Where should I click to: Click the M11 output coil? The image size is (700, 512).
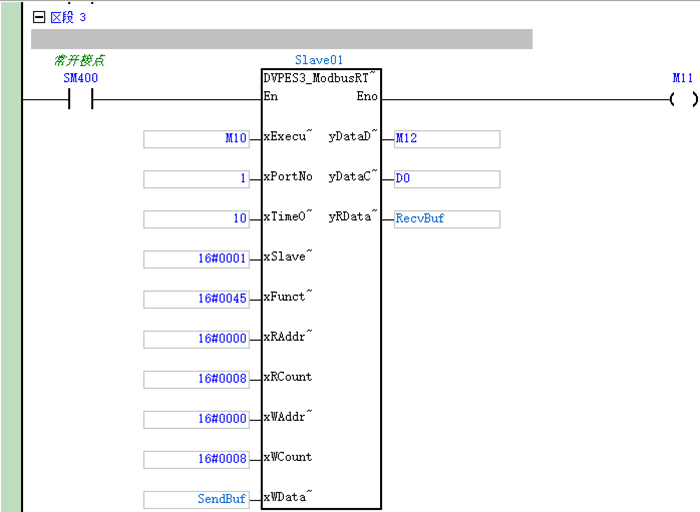click(x=683, y=99)
